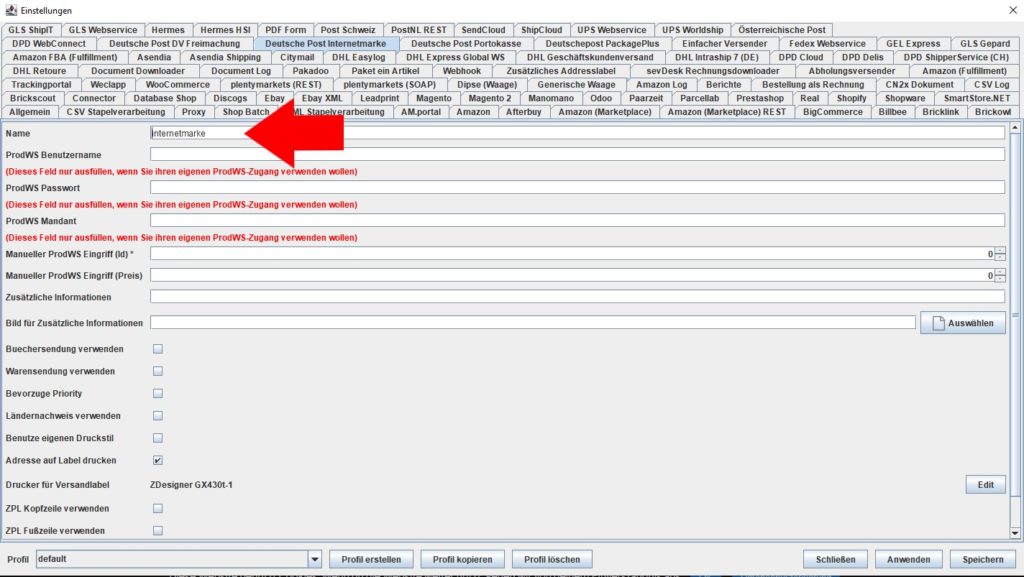Switch to sevDesk Rechnungsdownloader tab
The height and width of the screenshot is (577, 1024).
[712, 71]
